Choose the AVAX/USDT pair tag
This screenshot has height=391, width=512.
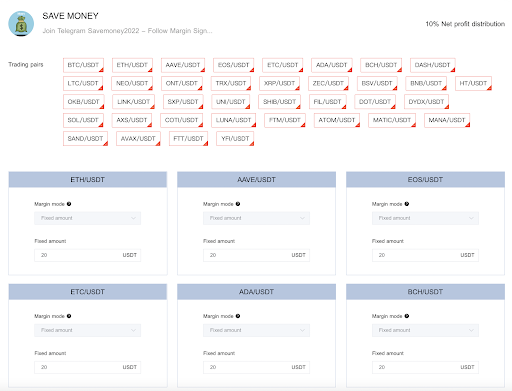coord(138,139)
